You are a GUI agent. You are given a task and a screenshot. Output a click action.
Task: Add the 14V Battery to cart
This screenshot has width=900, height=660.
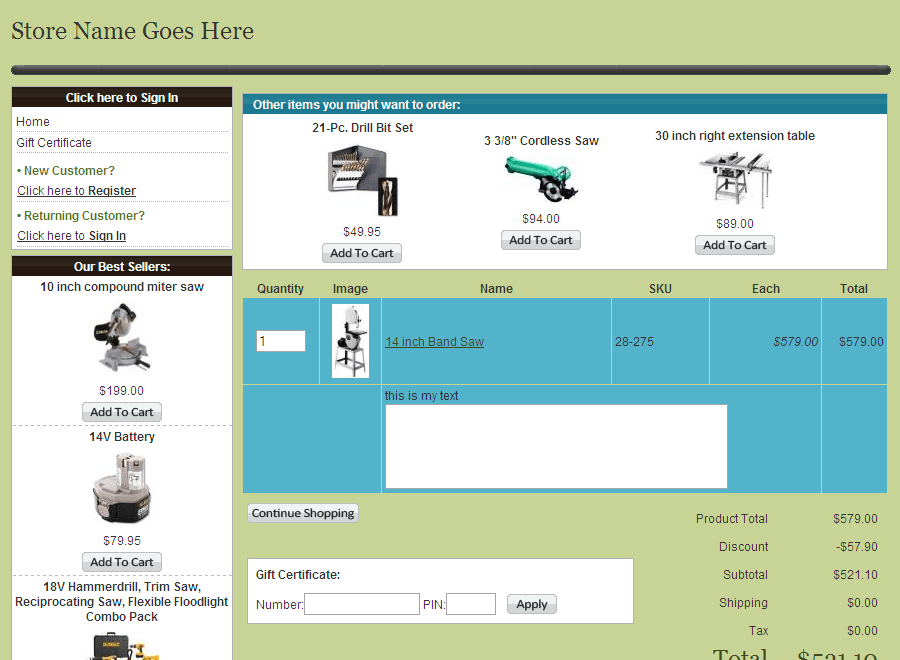tap(122, 562)
